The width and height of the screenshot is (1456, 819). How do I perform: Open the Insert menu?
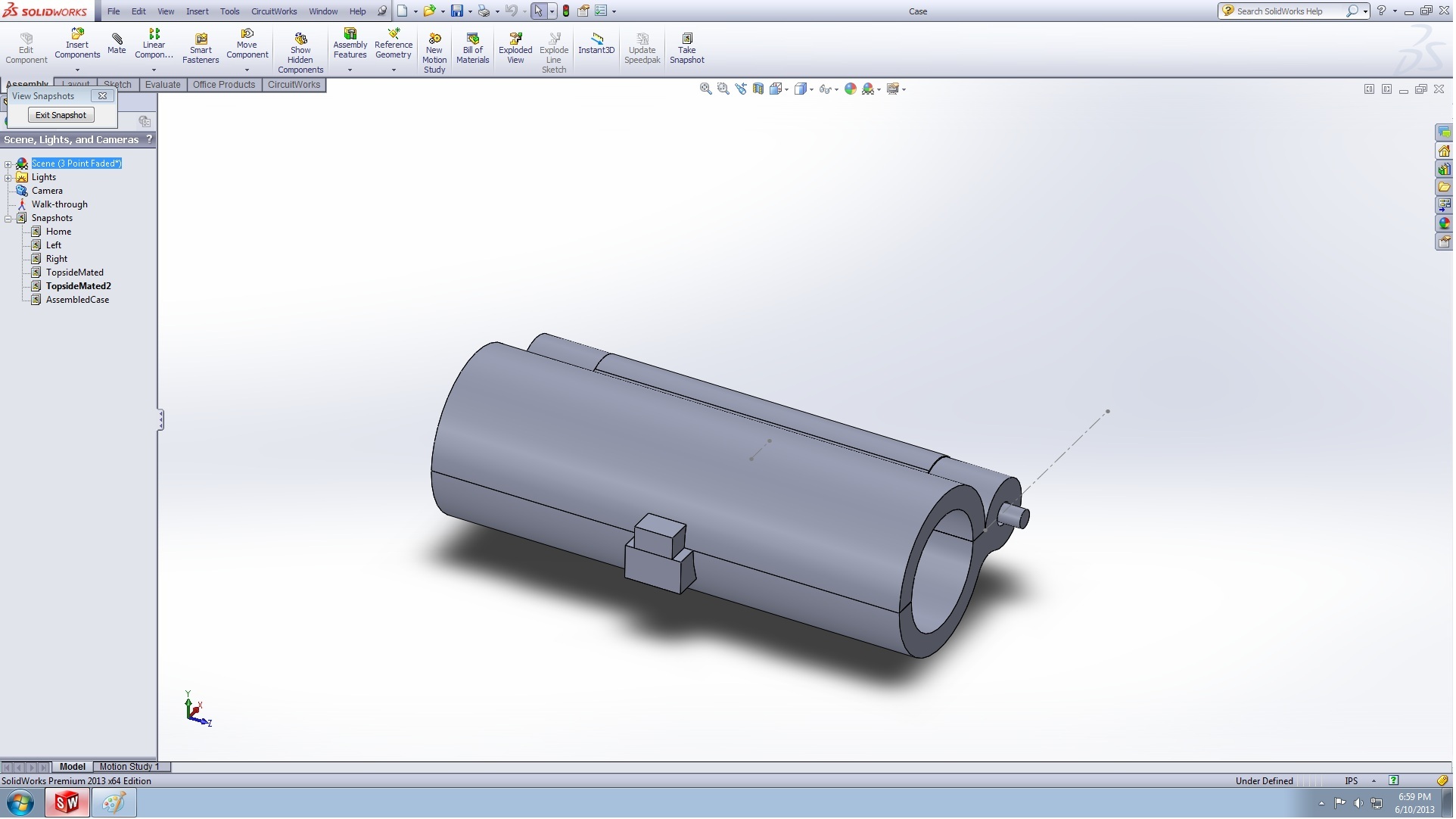[x=198, y=11]
